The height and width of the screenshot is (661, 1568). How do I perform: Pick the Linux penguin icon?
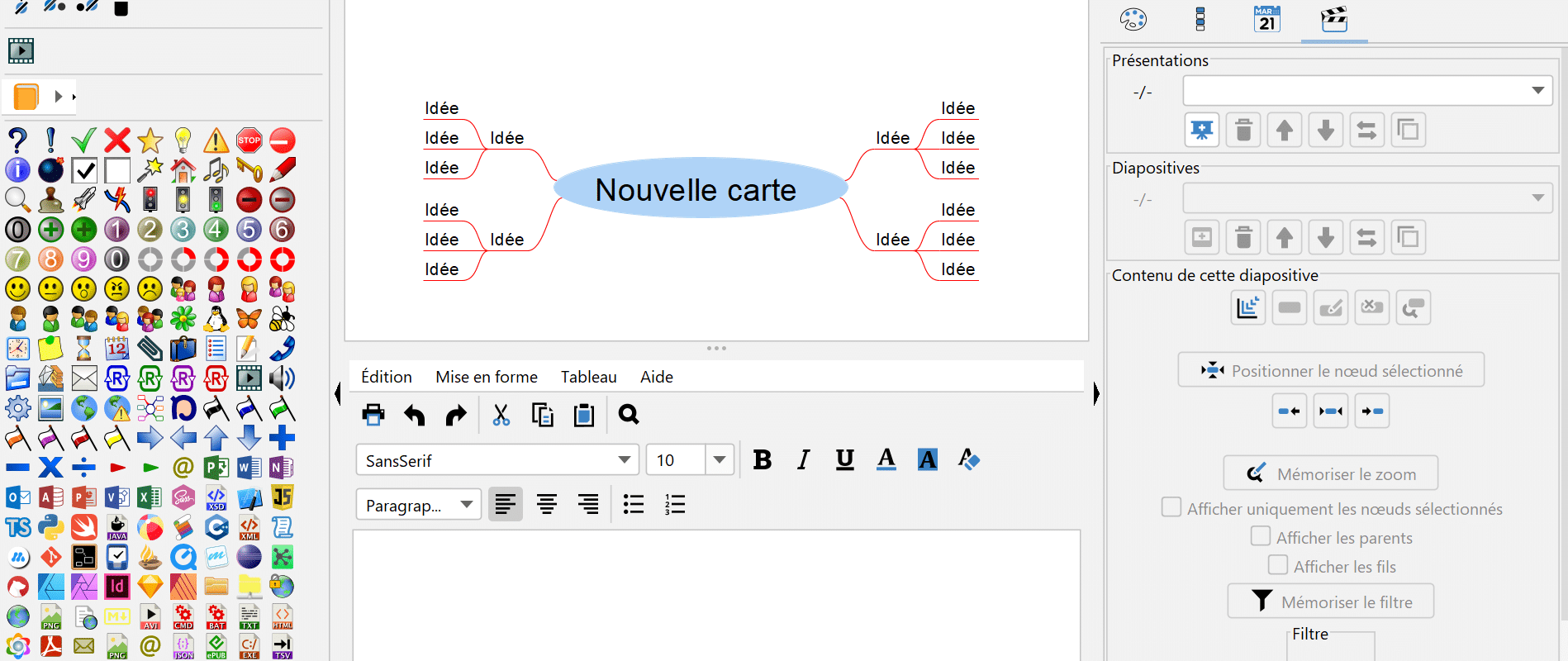point(216,319)
